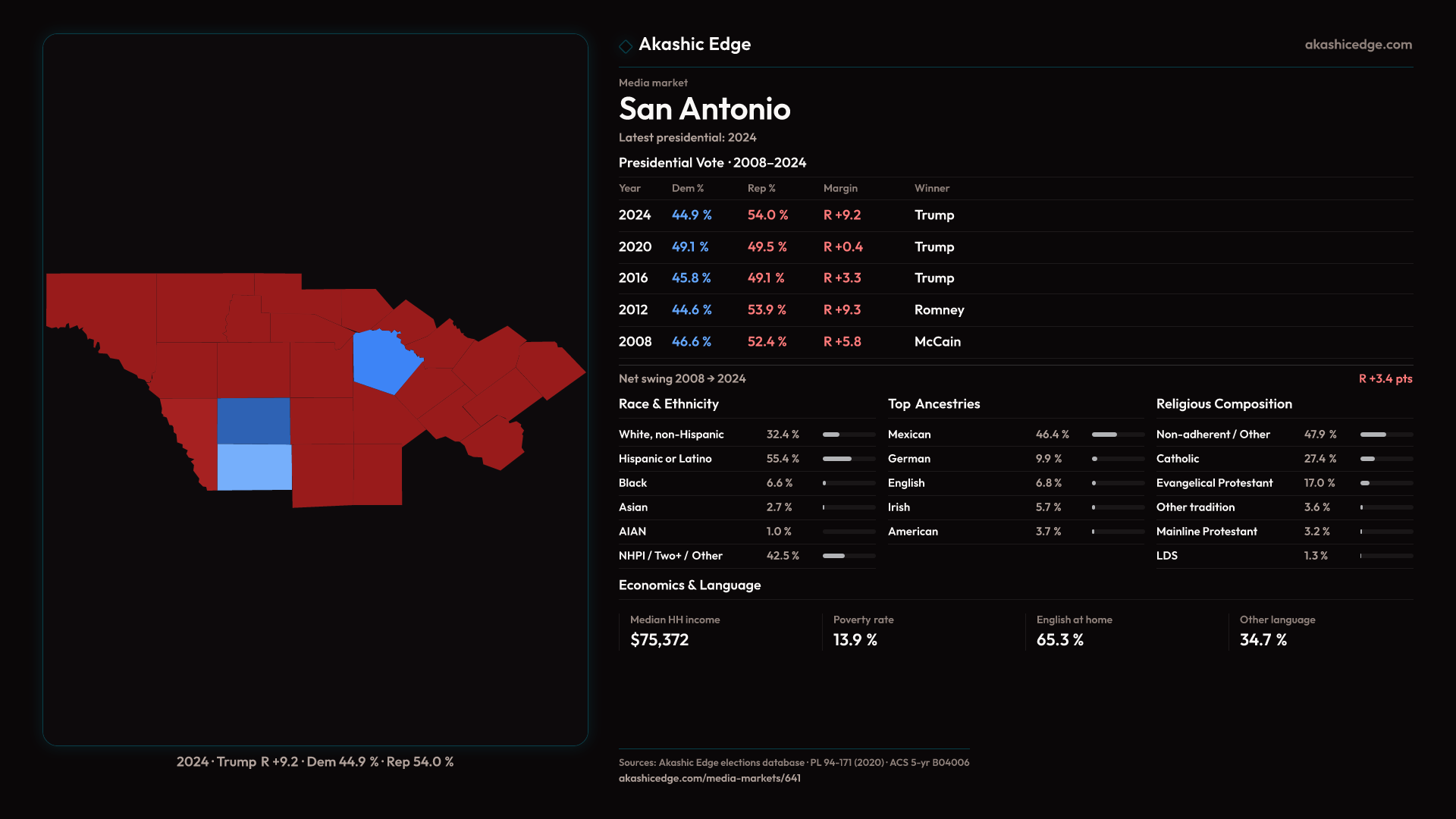This screenshot has height=819, width=1456.
Task: Click the 2016 row winner Trump
Action: [x=934, y=278]
